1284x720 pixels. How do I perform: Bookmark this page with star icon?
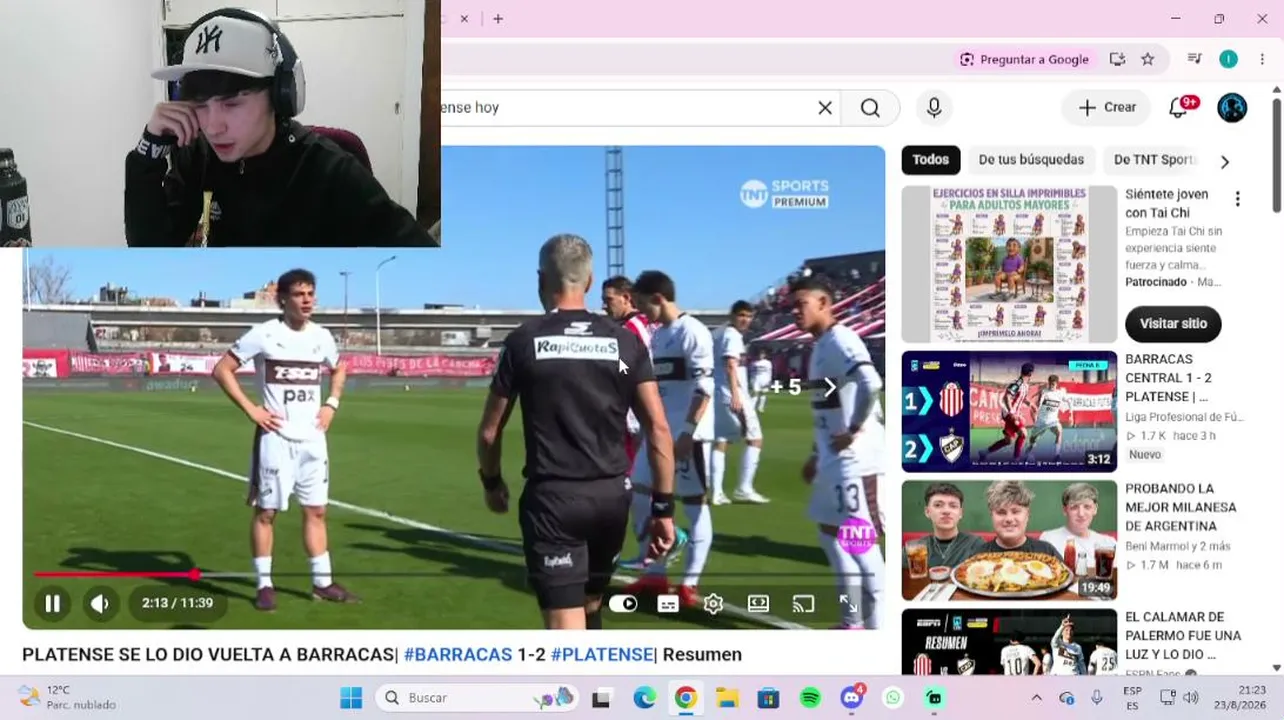1148,59
